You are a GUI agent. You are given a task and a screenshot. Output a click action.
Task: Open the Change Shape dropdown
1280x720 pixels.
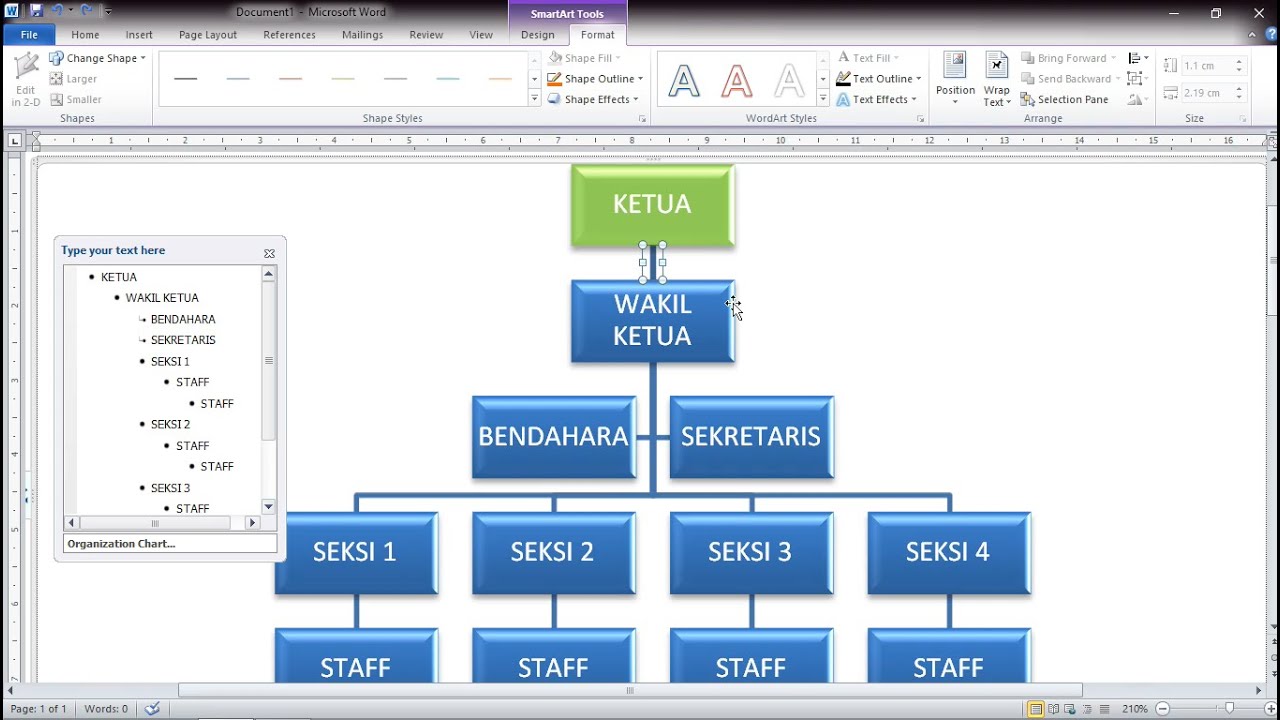click(98, 58)
